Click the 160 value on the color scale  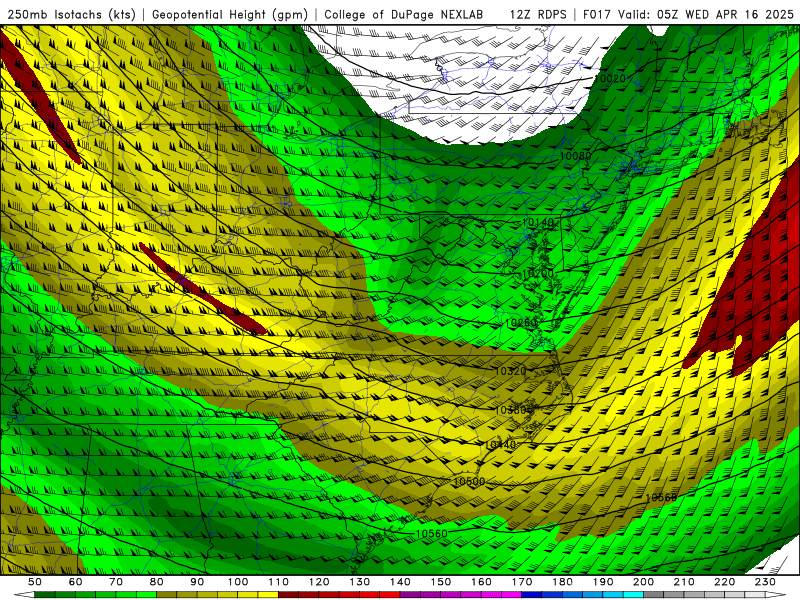(x=482, y=582)
